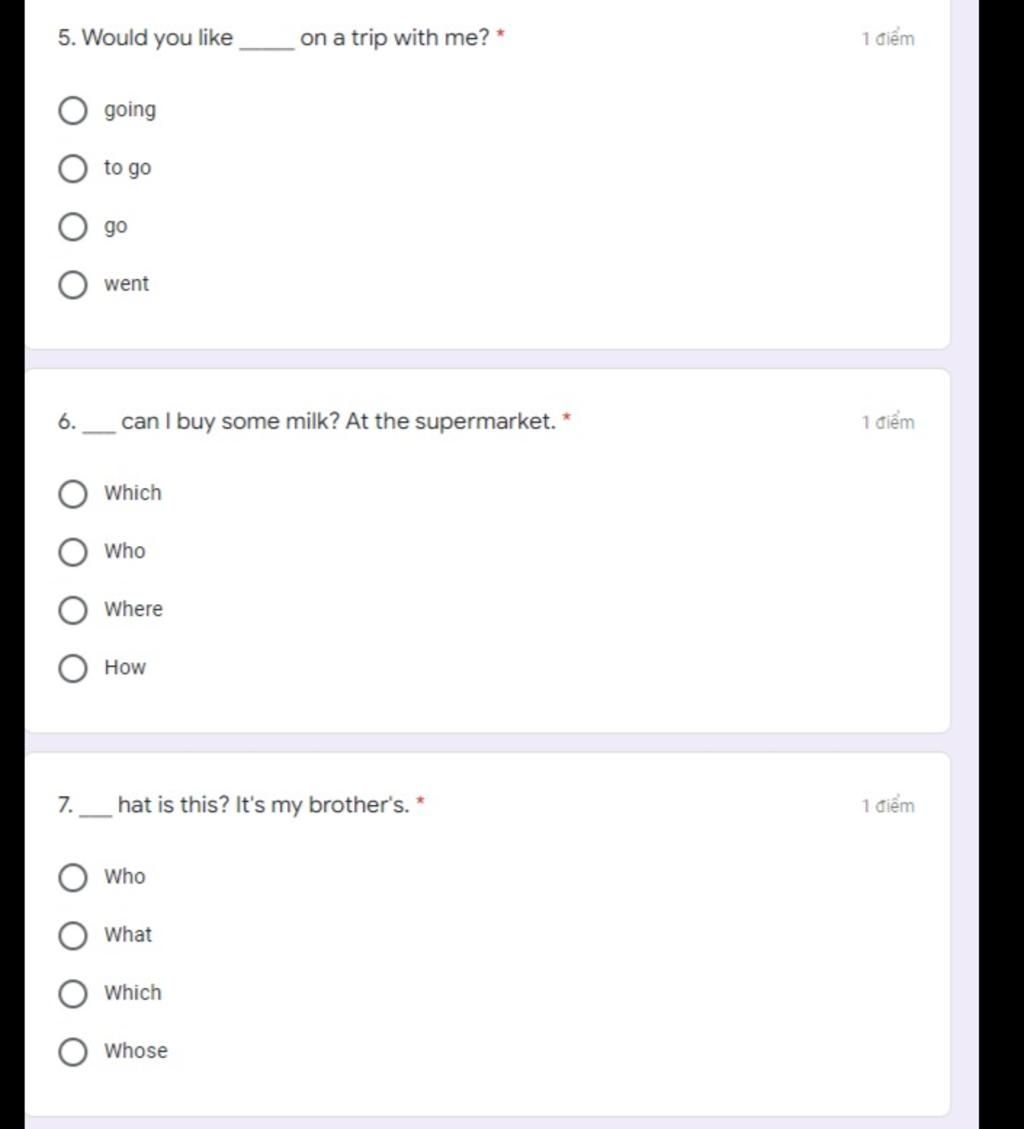The height and width of the screenshot is (1129, 1024).
Task: Choose 'What' radio option
Action: click(73, 935)
